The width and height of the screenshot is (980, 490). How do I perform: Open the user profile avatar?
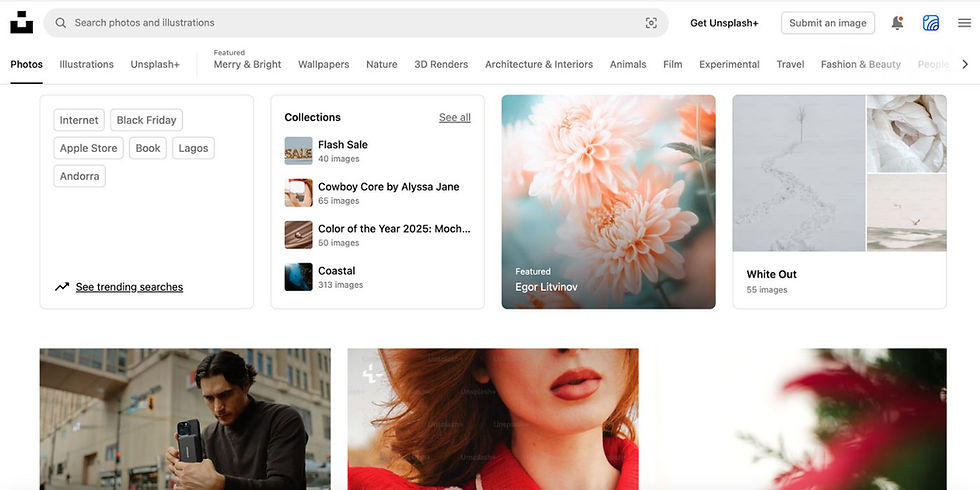tap(931, 23)
